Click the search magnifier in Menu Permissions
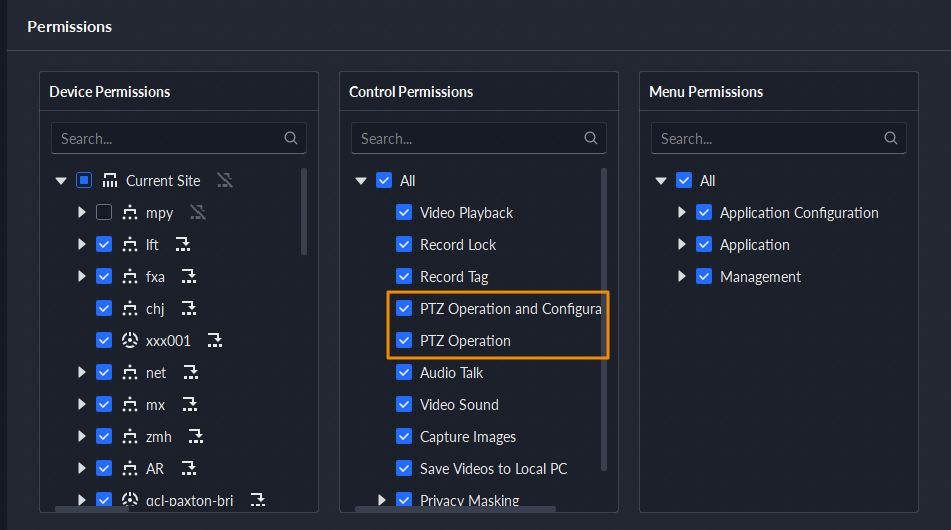This screenshot has height=530, width=951. [x=890, y=139]
